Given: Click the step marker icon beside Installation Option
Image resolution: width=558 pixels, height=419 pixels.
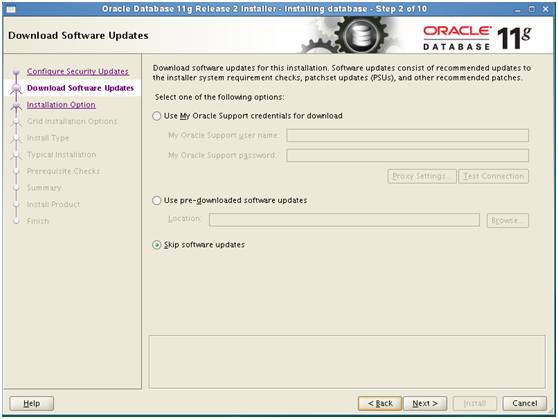Looking at the screenshot, I should click(16, 105).
